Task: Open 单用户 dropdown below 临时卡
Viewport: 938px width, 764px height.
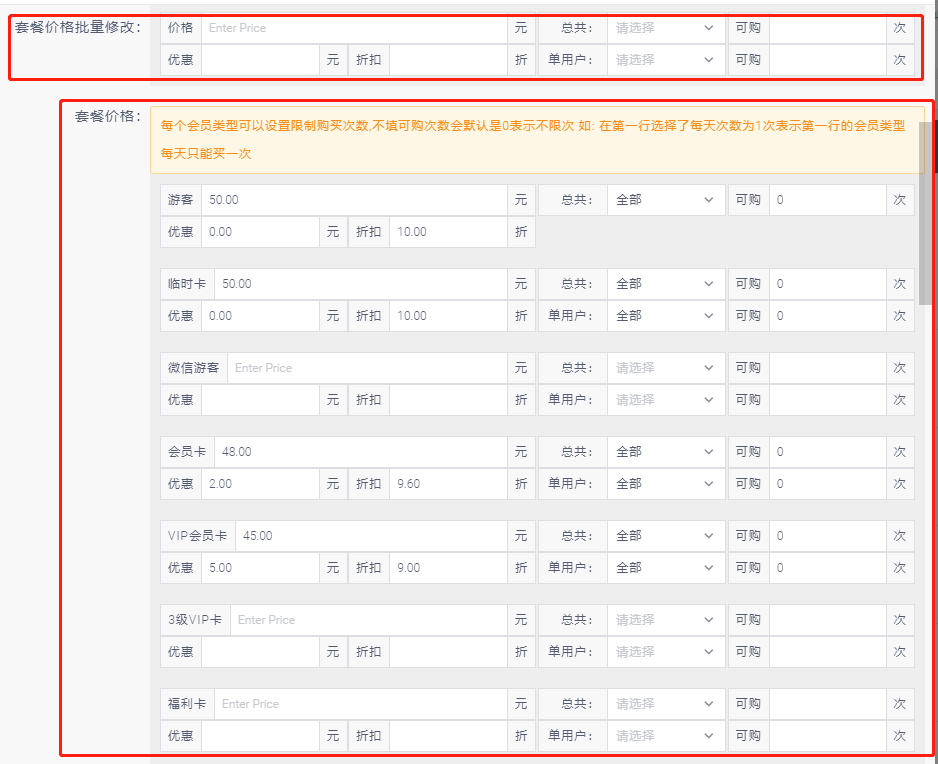Action: 666,316
